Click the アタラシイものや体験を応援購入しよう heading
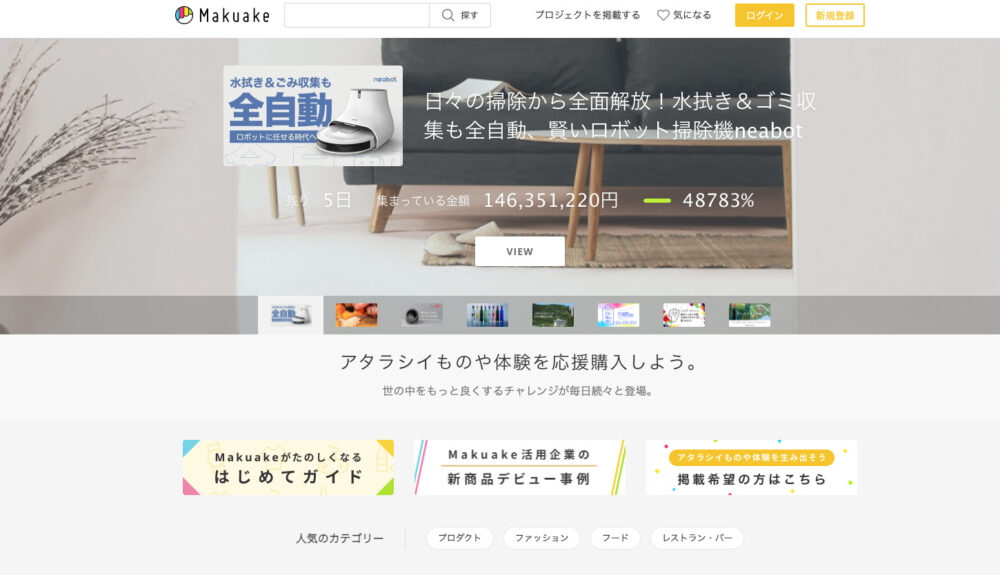Screen dimensions: 1000x575 pos(519,362)
